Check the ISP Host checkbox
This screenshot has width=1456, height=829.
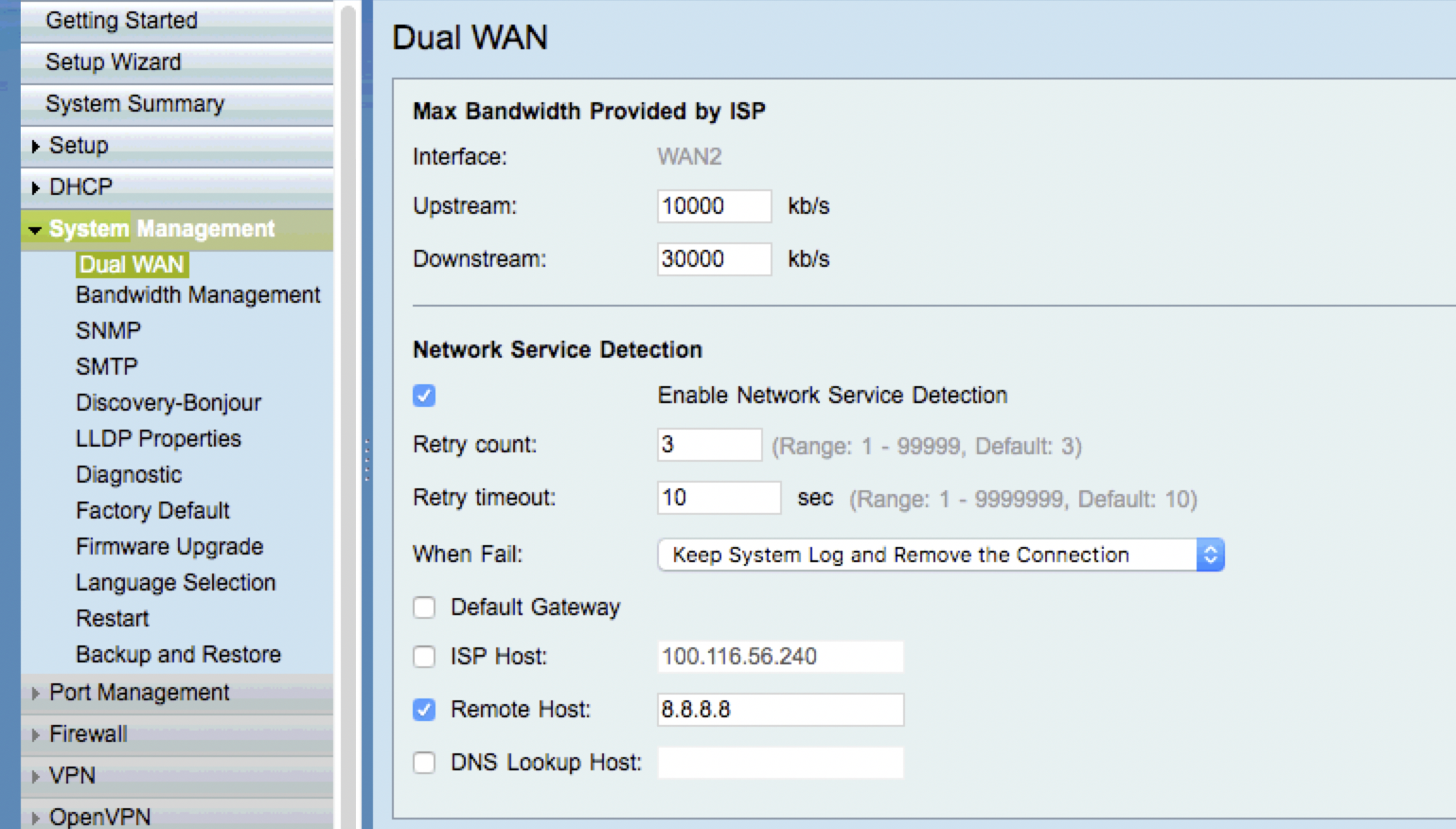pos(424,657)
